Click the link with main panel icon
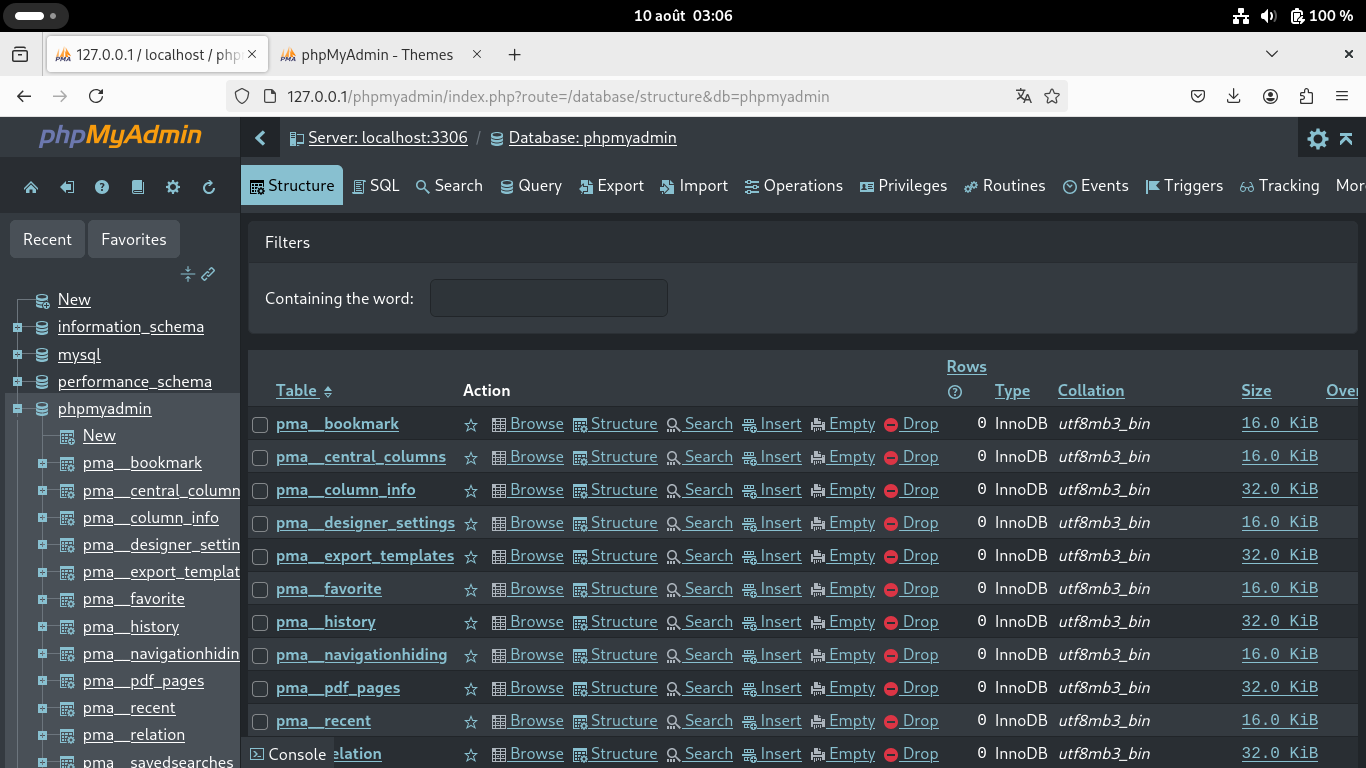 tap(208, 274)
